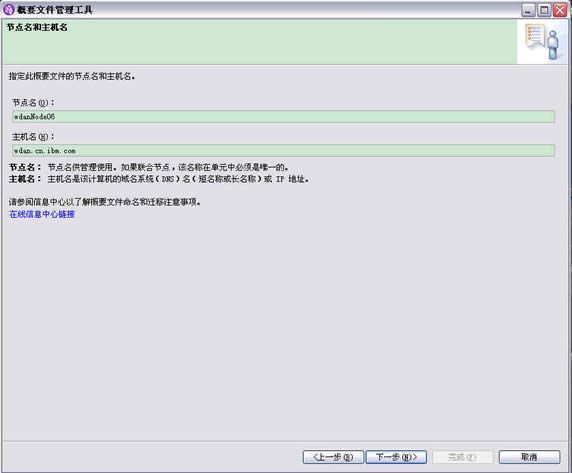This screenshot has width=572, height=473.
Task: Click the 节点名(O) field label
Action: coord(33,103)
